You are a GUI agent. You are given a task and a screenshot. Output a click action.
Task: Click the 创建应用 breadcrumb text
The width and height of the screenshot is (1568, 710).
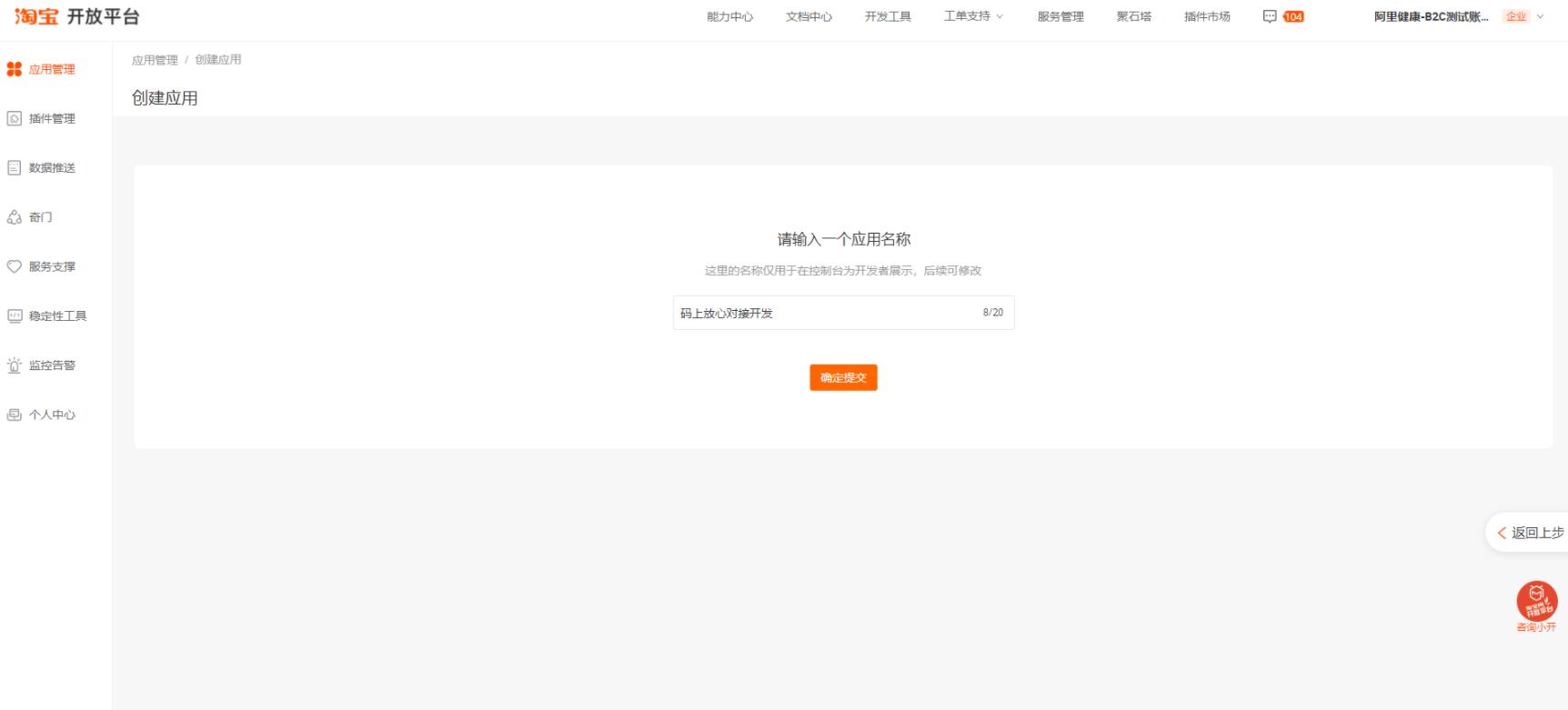[x=218, y=60]
